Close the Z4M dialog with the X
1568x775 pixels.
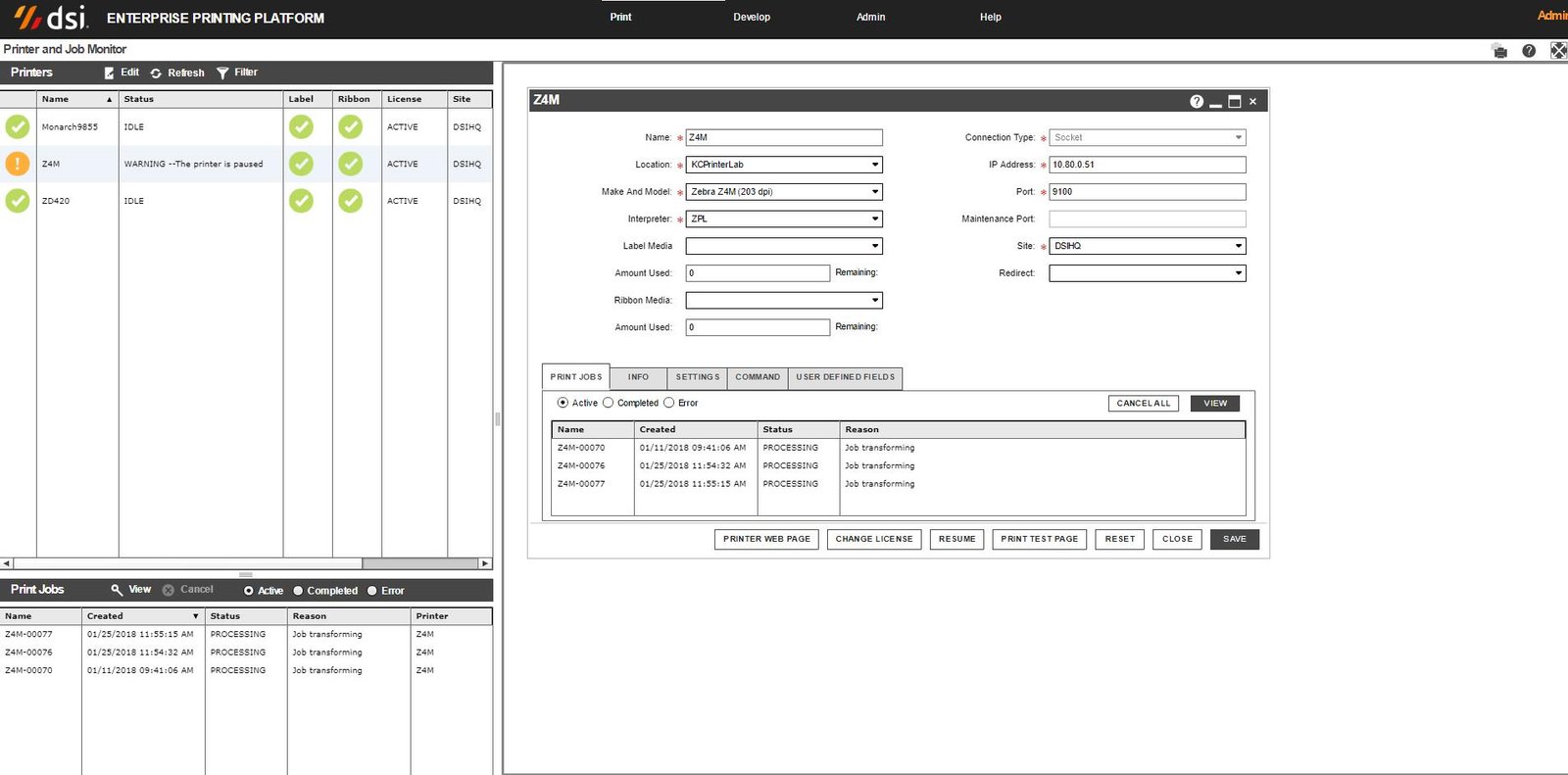(x=1252, y=101)
